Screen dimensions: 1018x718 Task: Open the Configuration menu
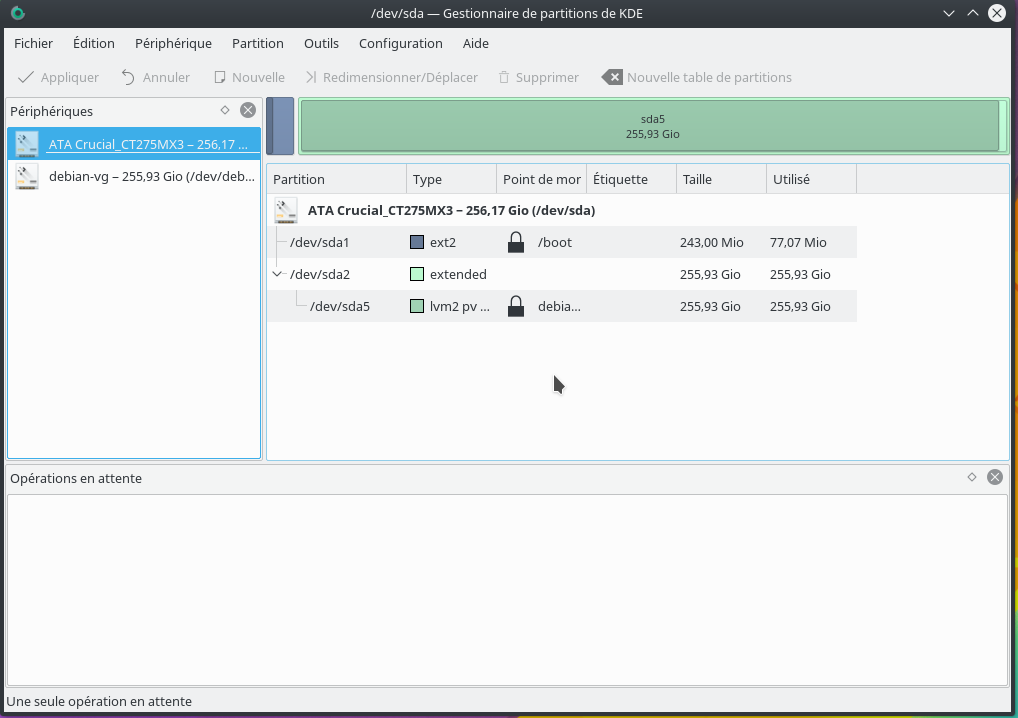point(400,43)
